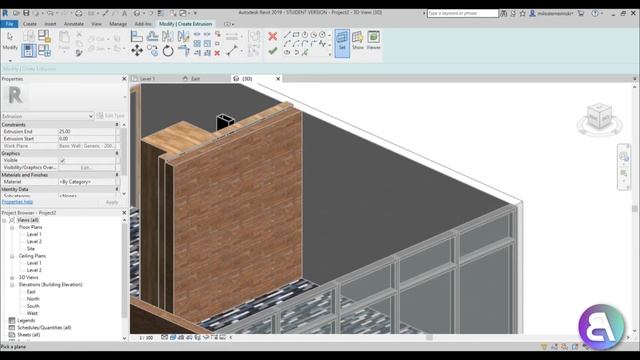Select the Modify arrow tool

[10, 41]
